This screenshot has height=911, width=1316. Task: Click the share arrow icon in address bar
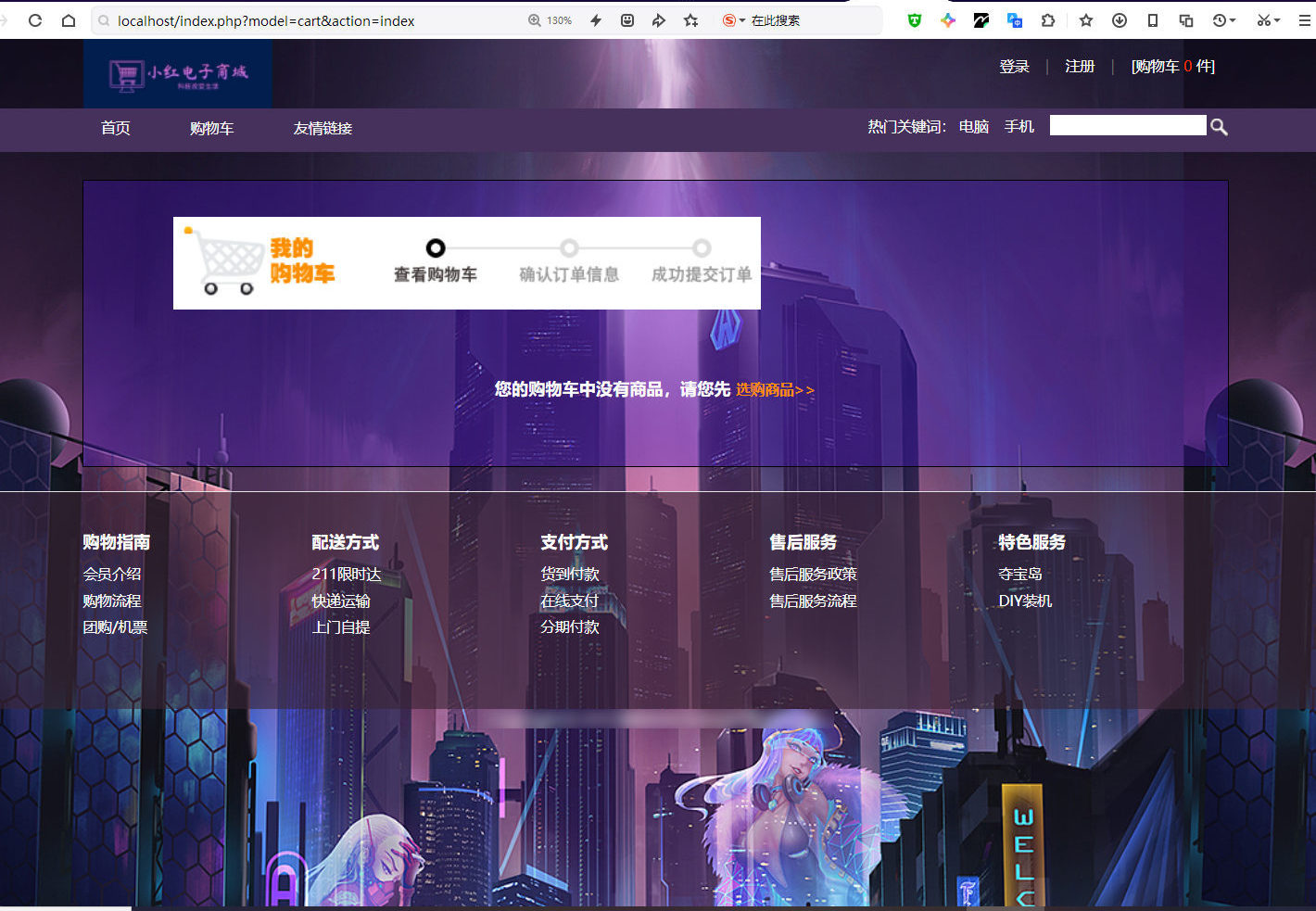pos(659,20)
